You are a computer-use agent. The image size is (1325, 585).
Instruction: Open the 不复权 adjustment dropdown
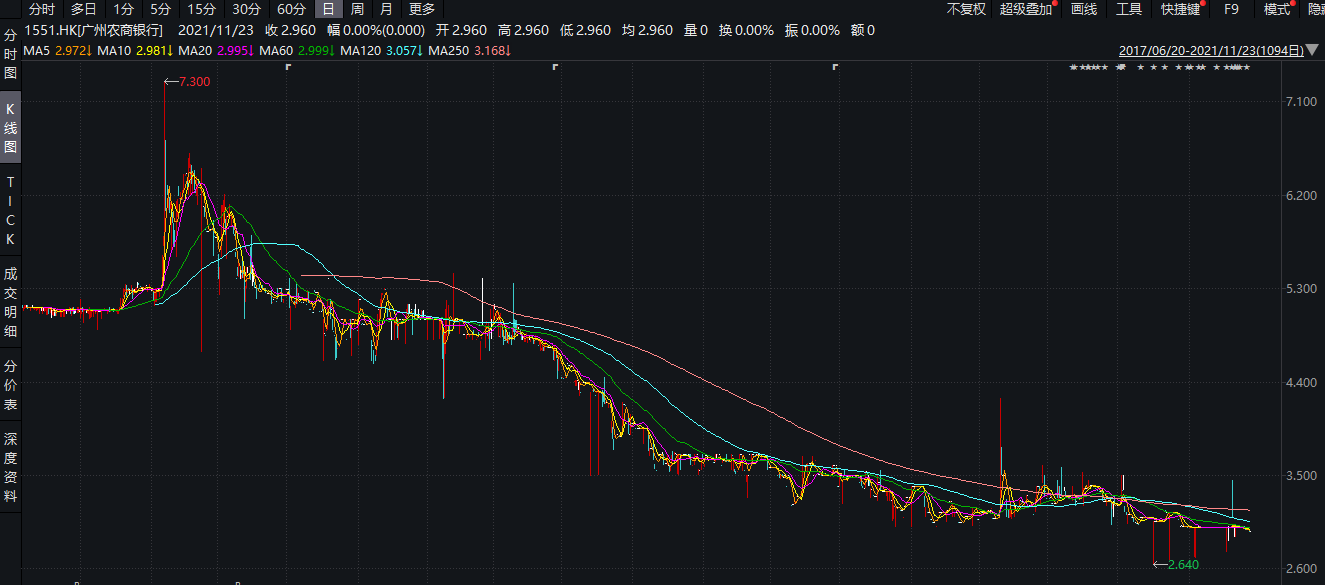point(966,9)
